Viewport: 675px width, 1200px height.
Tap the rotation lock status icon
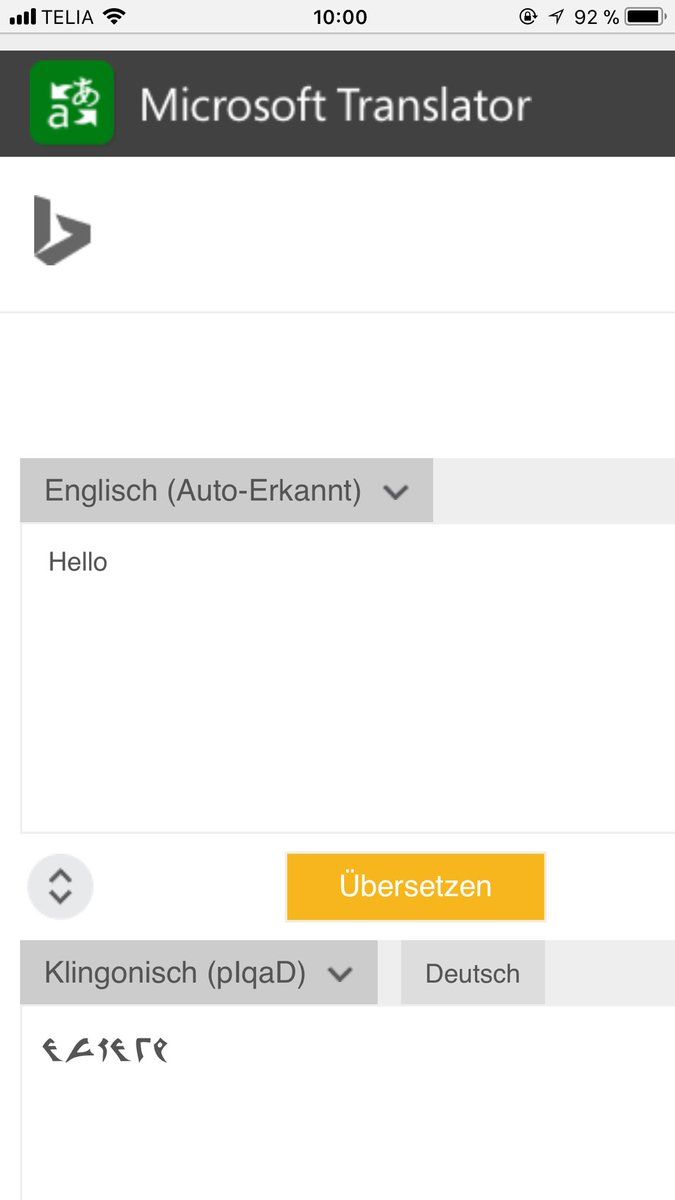coord(528,17)
